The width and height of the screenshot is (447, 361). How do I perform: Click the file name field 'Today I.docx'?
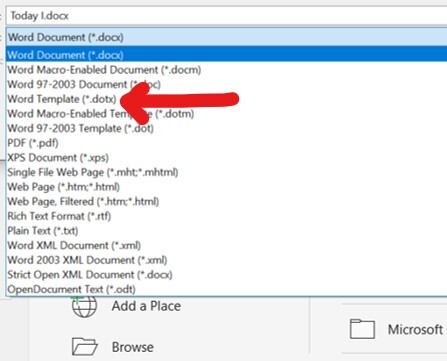coord(227,16)
